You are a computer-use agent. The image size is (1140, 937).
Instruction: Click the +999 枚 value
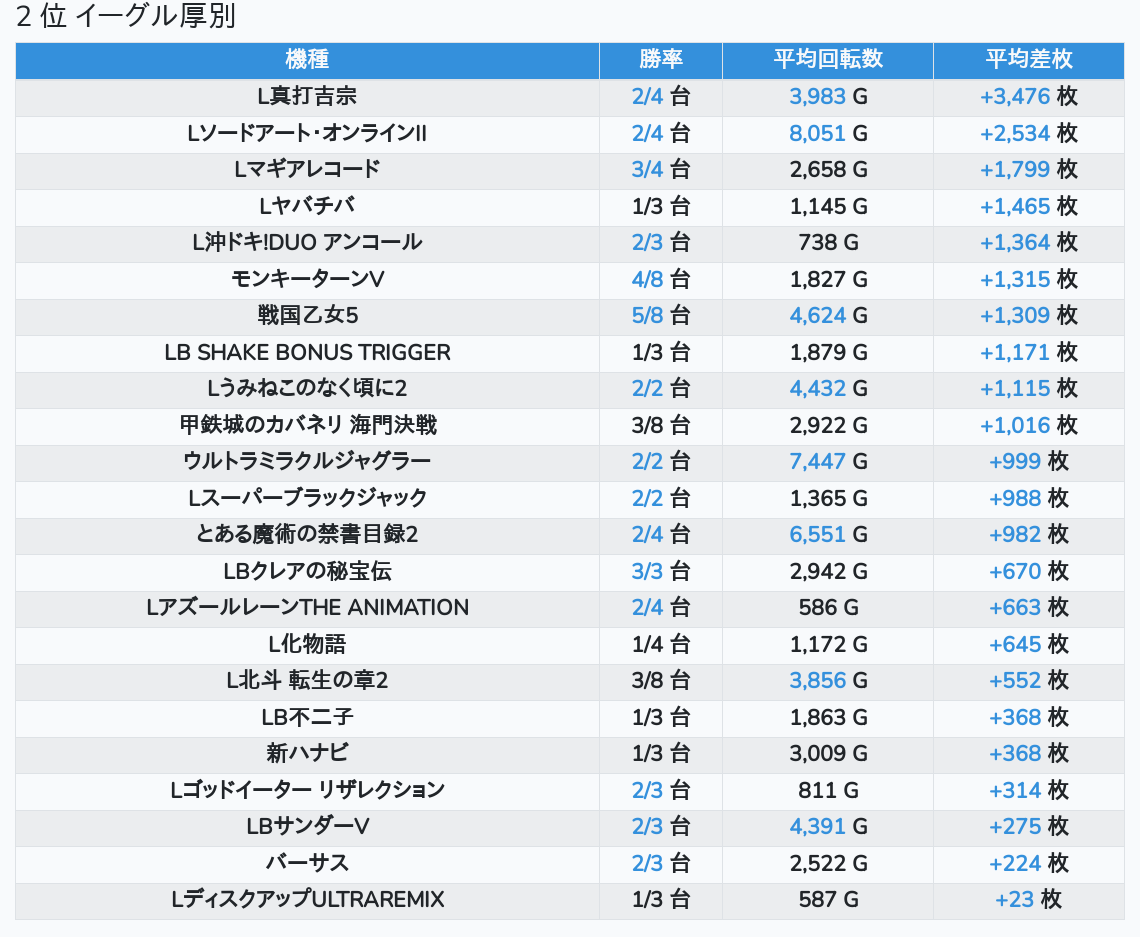[x=1028, y=462]
